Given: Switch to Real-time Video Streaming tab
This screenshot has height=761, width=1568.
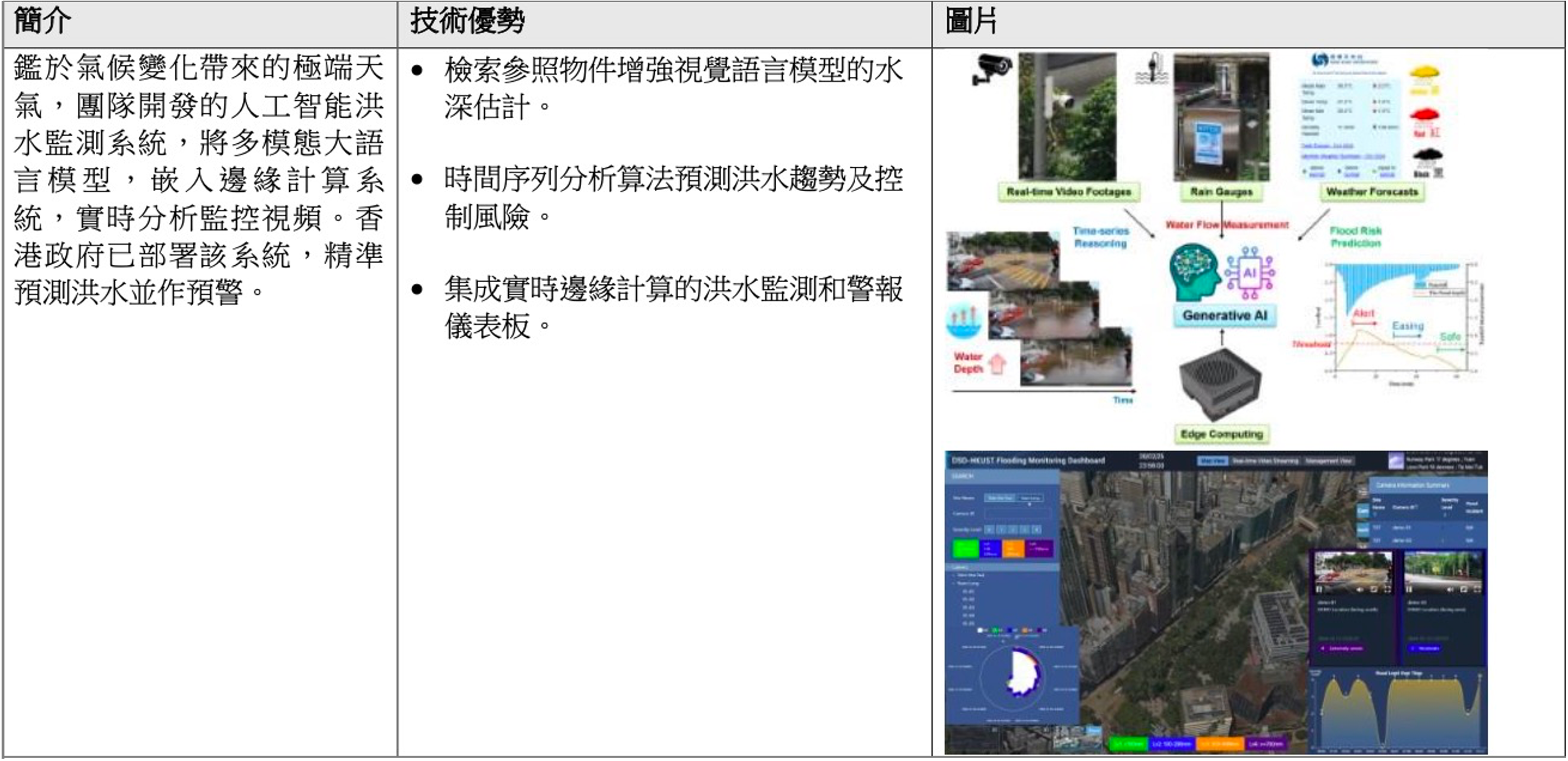Looking at the screenshot, I should pyautogui.click(x=1265, y=461).
